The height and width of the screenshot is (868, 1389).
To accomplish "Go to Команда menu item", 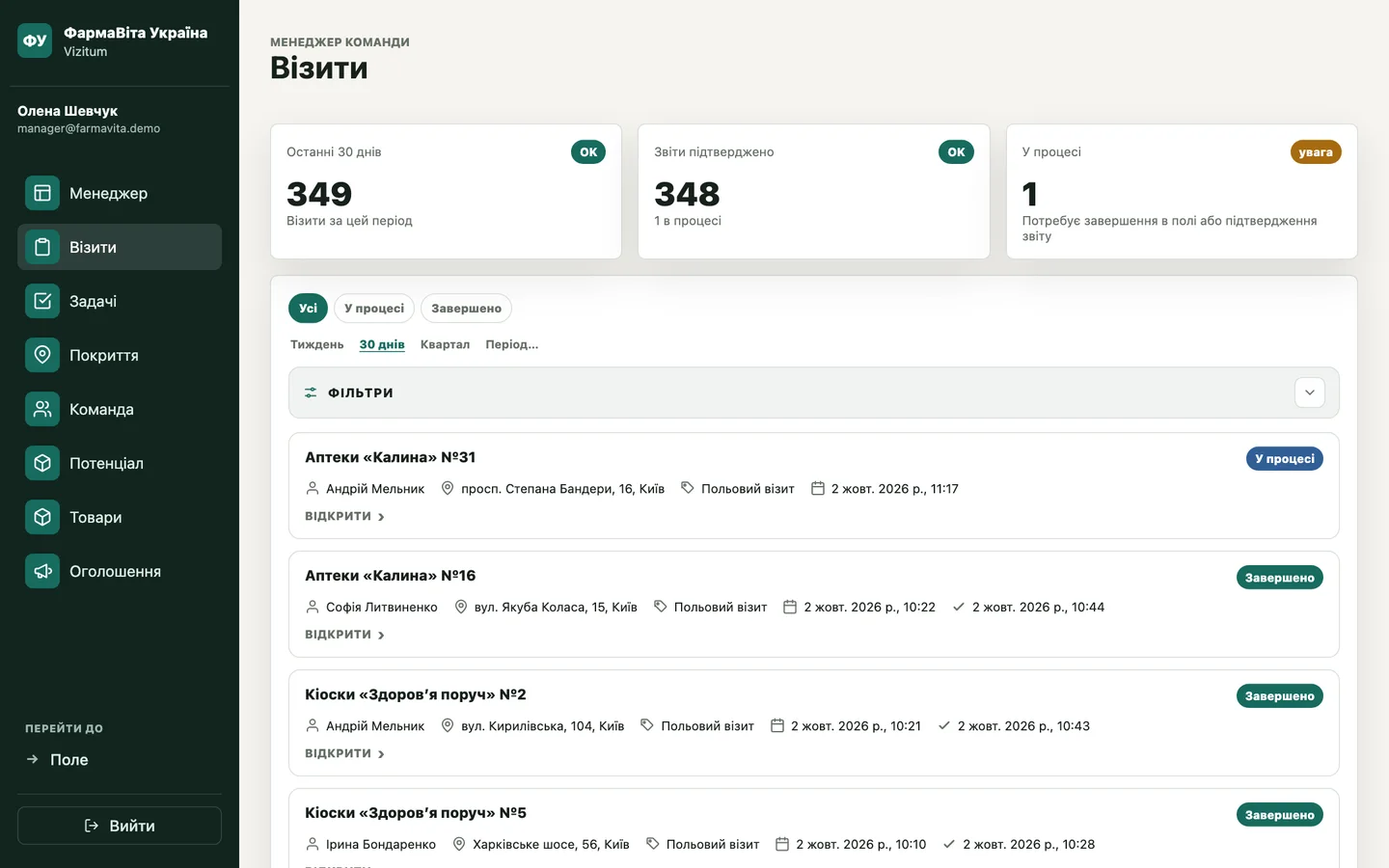I will (120, 409).
